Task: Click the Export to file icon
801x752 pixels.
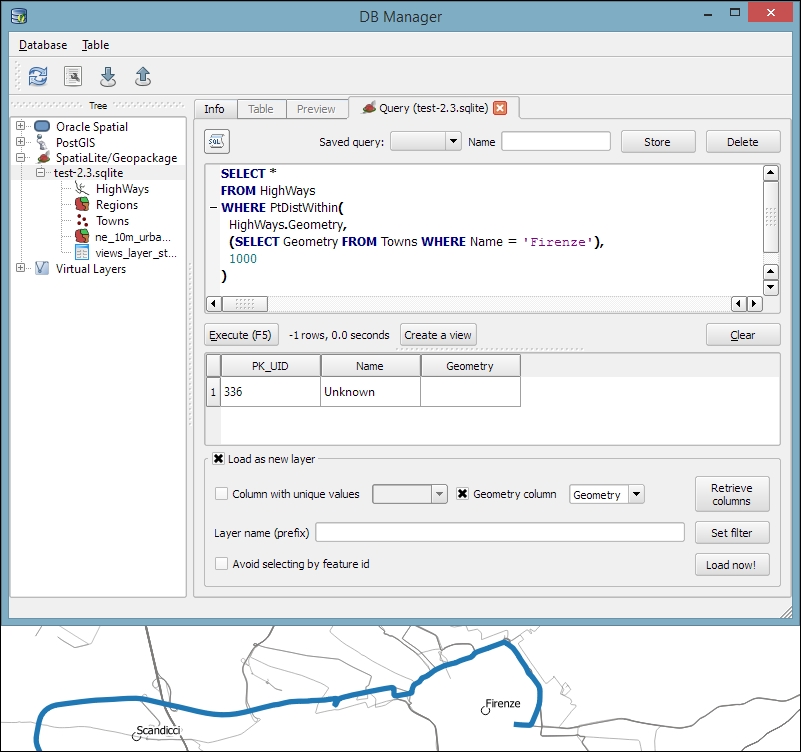Action: (143, 76)
